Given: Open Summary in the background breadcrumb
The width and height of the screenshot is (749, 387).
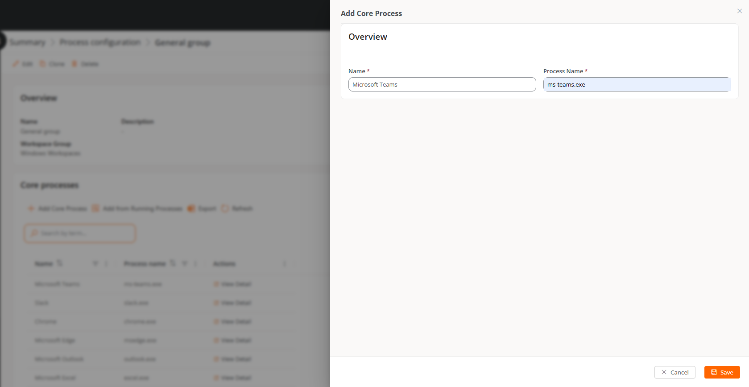Looking at the screenshot, I should (x=27, y=42).
